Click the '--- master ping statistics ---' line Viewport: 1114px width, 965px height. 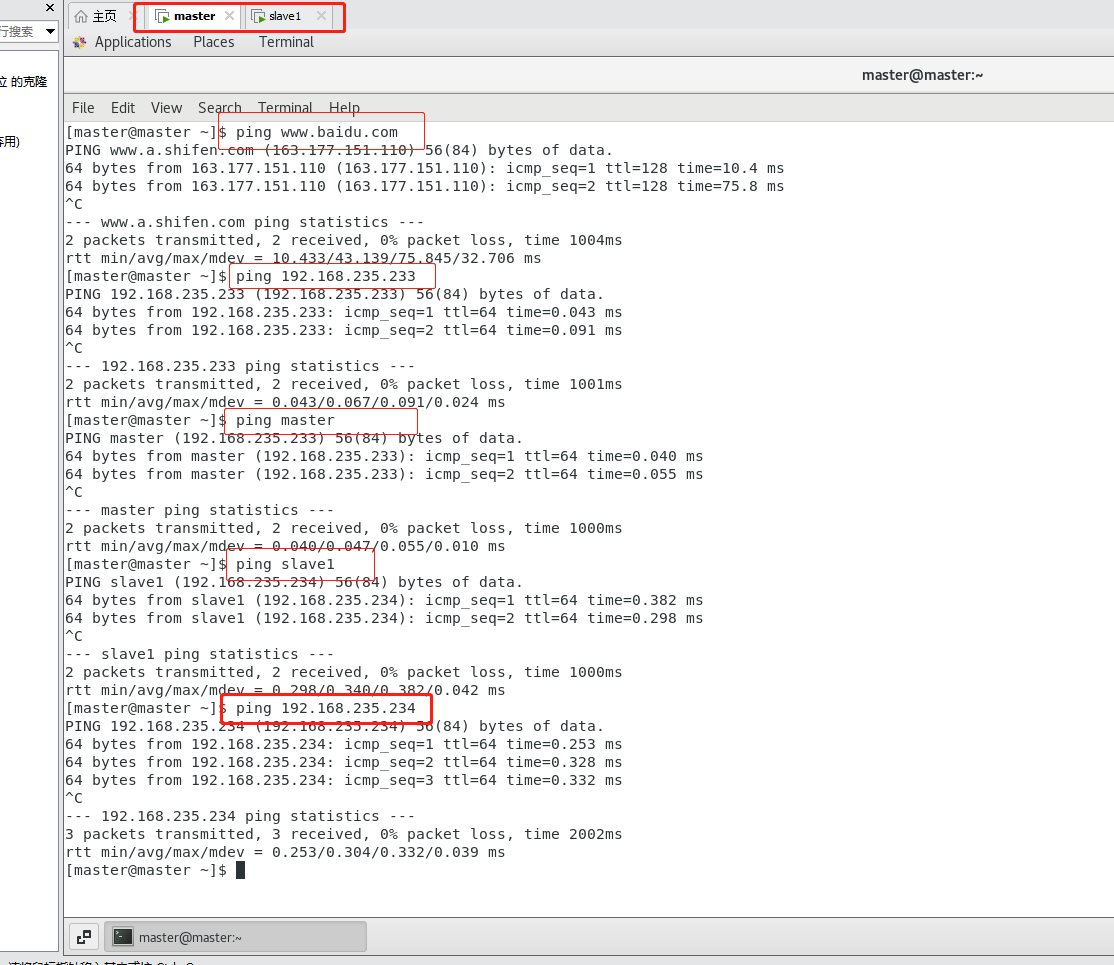tap(200, 510)
